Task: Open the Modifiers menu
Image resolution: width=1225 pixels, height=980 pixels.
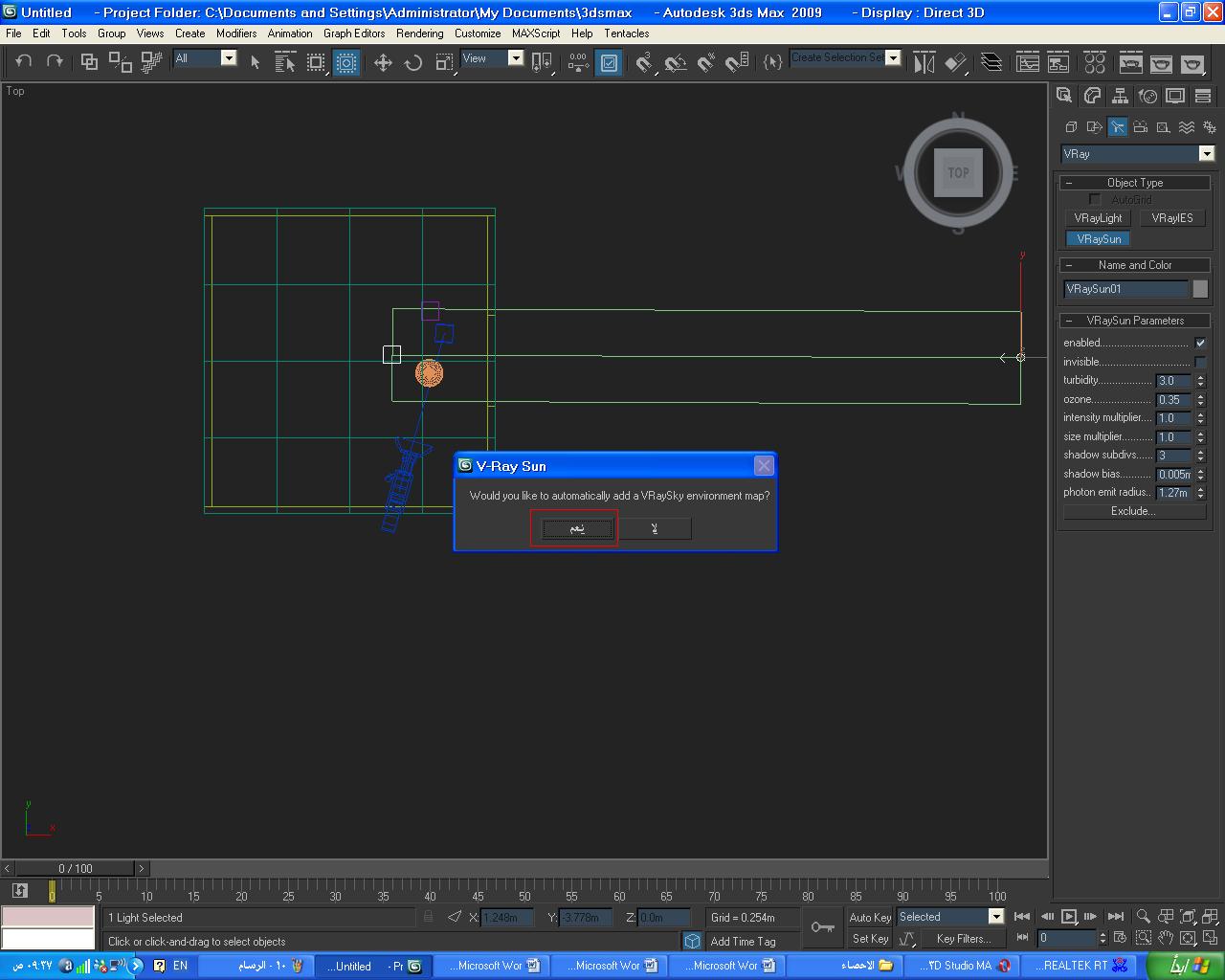Action: point(236,33)
